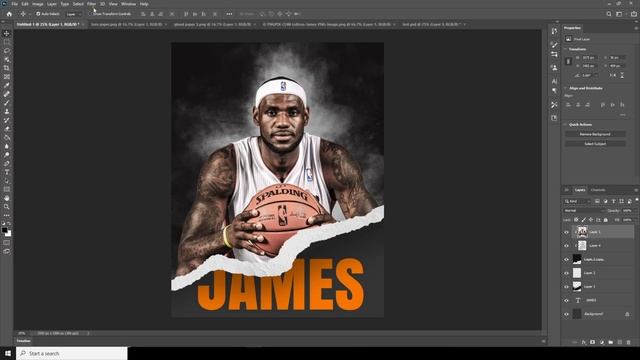Select the Eyedropper tool
Image resolution: width=640 pixels, height=360 pixels.
coord(7,85)
